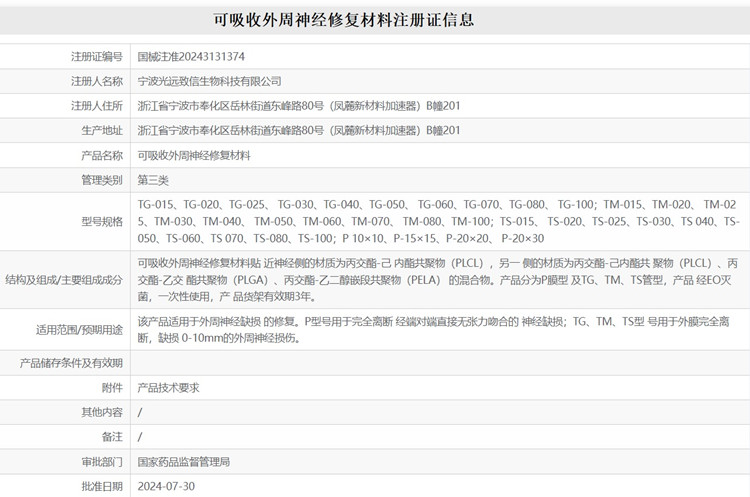Select registration number 国械注准20243131374
Viewport: 750px width, 497px height.
191,56
